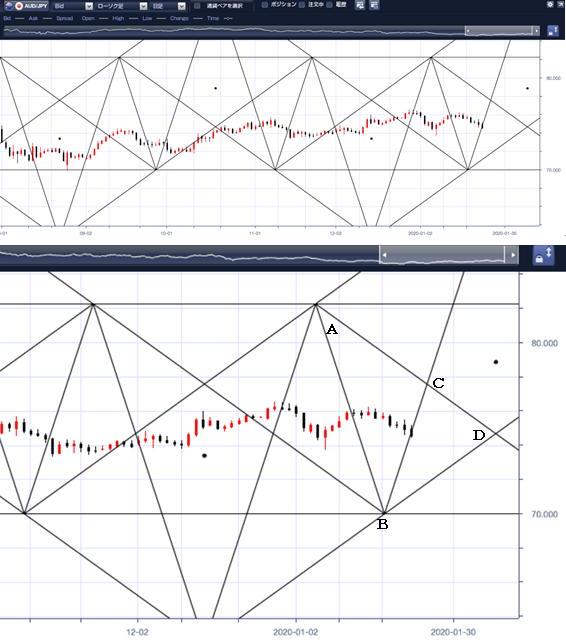566x642 pixels.
Task: Toggle the 注文中 checkbox
Action: point(302,5)
